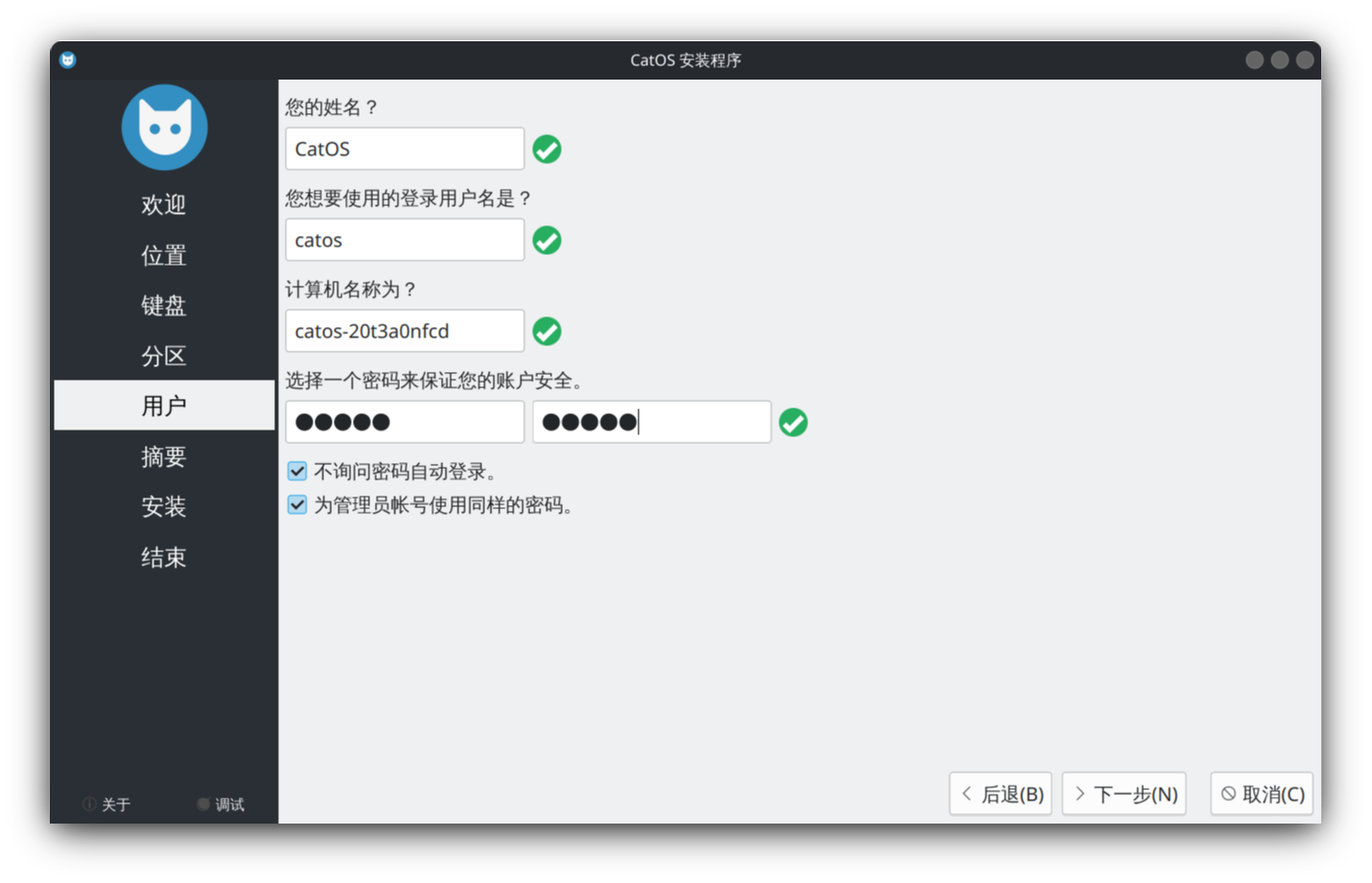Image resolution: width=1372 pixels, height=883 pixels.
Task: Open the 键盘 step in sidebar
Action: [x=164, y=305]
